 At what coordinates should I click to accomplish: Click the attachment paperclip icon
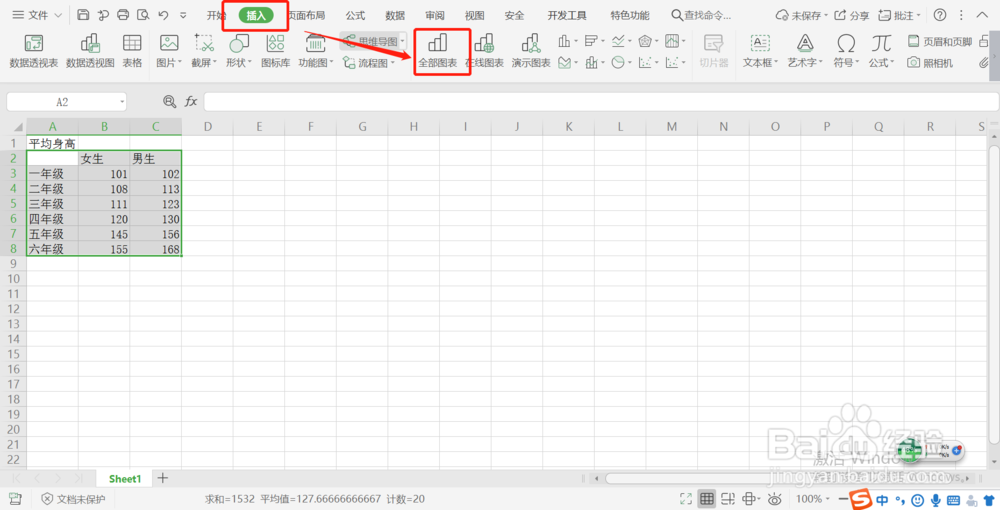coord(985,62)
